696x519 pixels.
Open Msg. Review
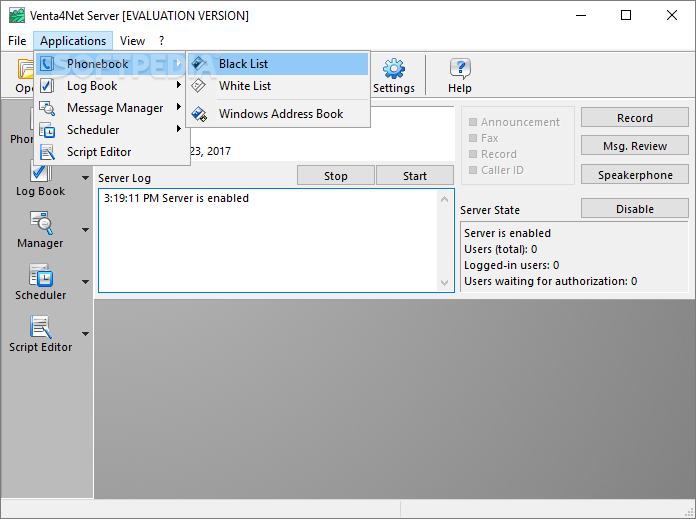click(x=635, y=146)
